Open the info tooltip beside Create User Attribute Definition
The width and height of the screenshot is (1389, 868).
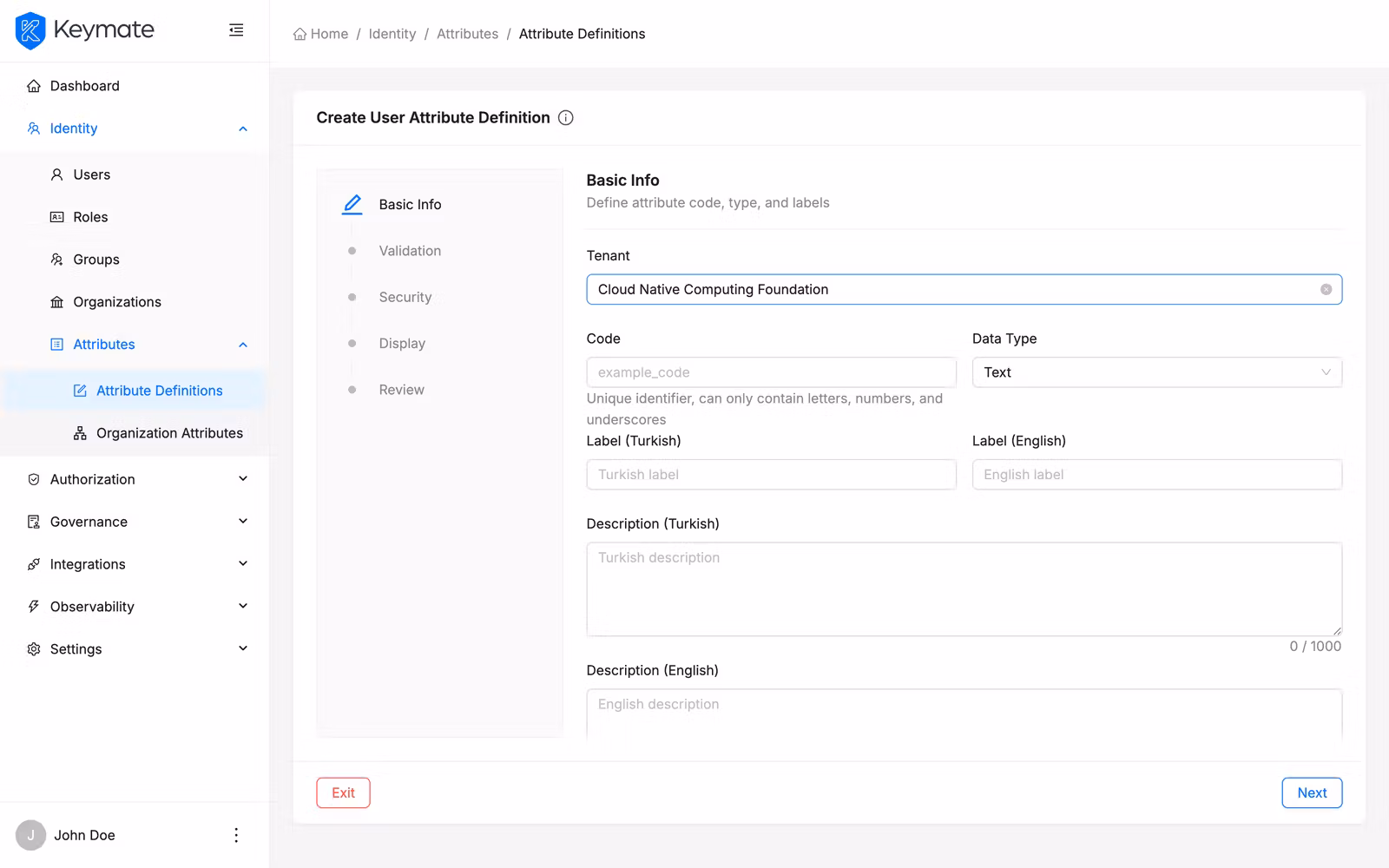[x=565, y=117]
